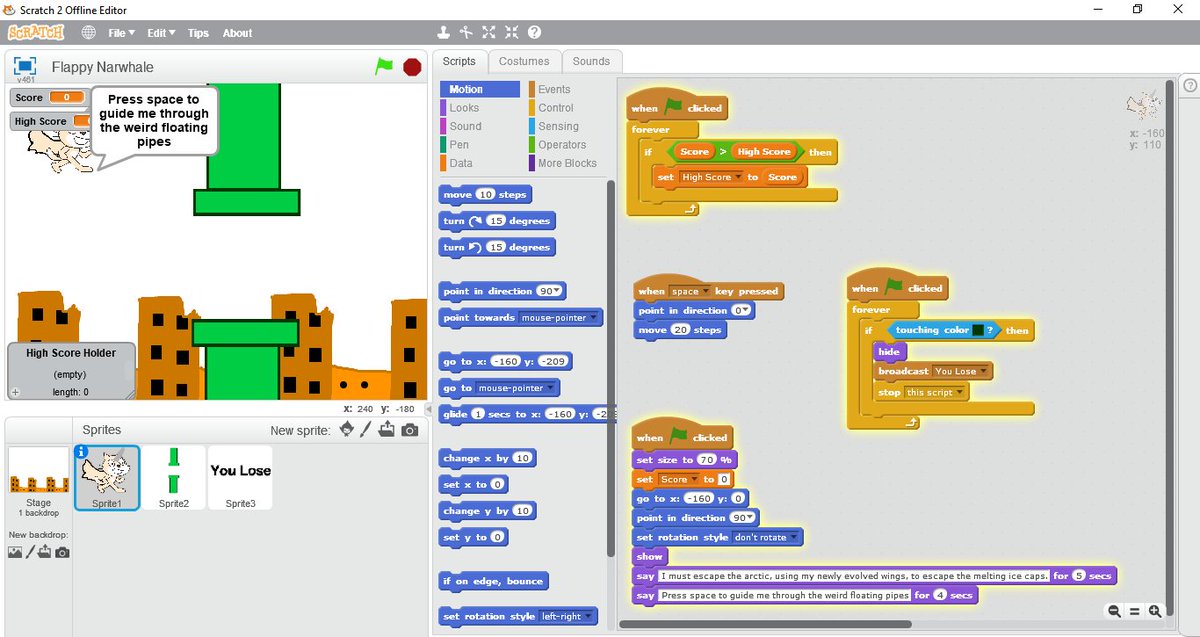This screenshot has width=1200, height=637.
Task: Select Sprite3 You Lose thumbnail
Action: pos(241,478)
